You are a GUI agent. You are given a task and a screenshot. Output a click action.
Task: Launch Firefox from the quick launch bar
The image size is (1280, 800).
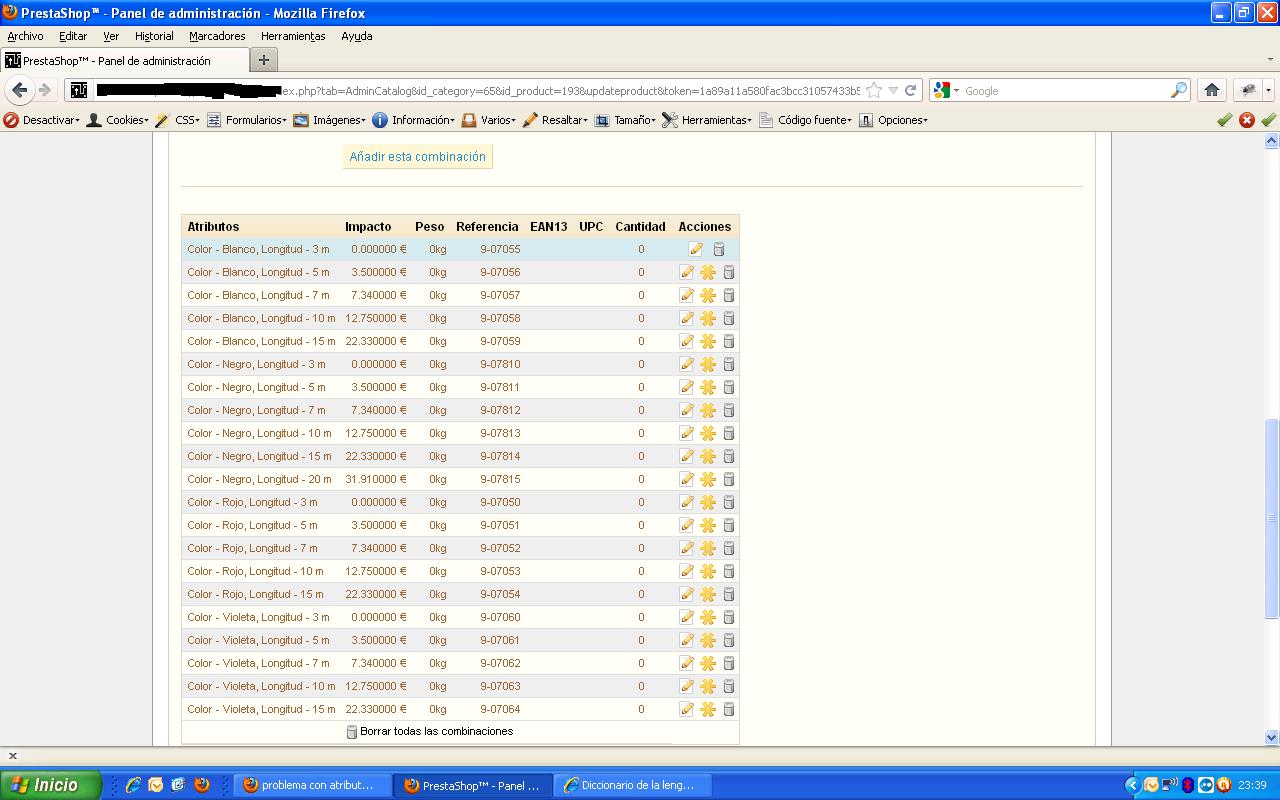coord(202,785)
